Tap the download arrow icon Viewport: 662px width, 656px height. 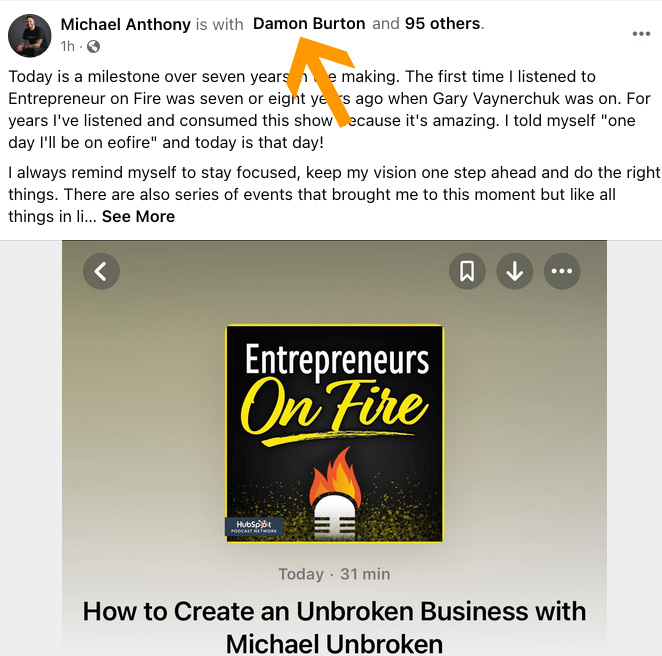click(x=515, y=271)
